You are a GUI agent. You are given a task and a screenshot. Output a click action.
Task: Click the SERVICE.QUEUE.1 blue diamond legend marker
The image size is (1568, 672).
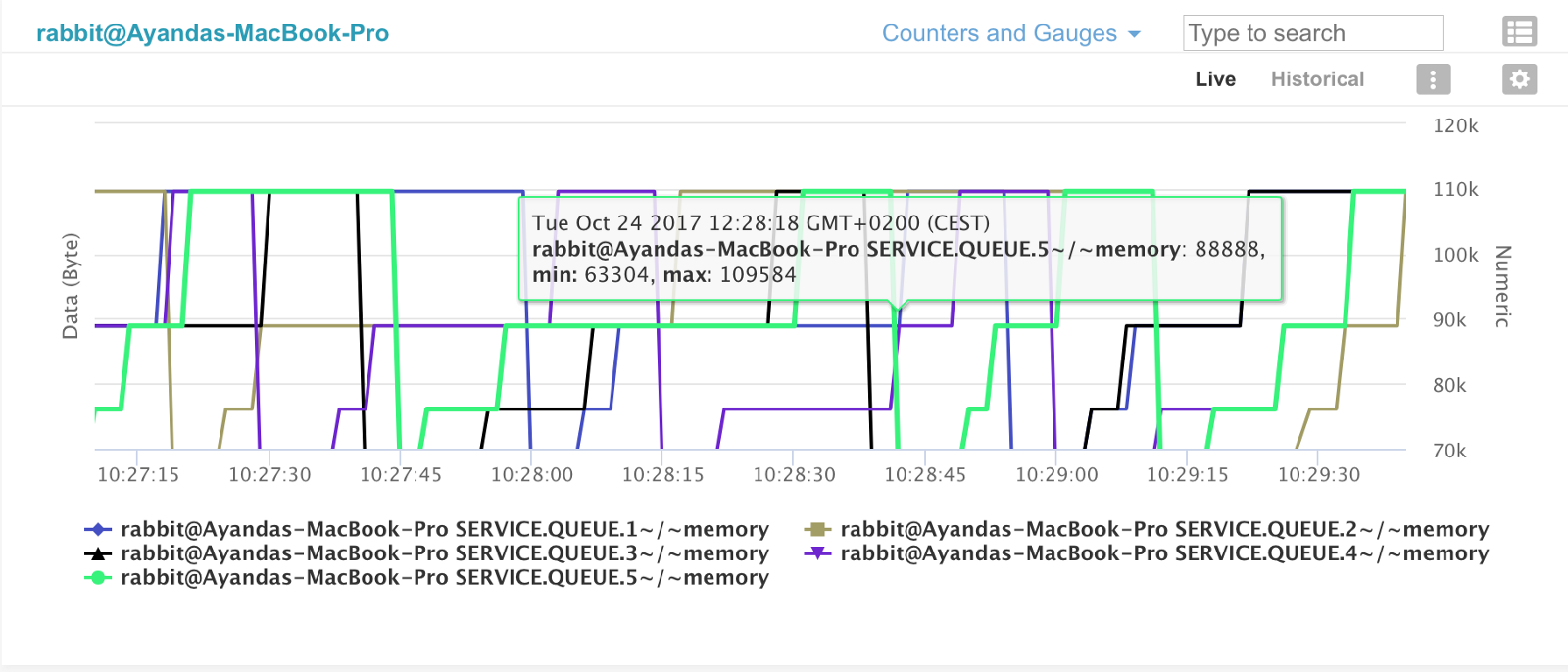[98, 530]
